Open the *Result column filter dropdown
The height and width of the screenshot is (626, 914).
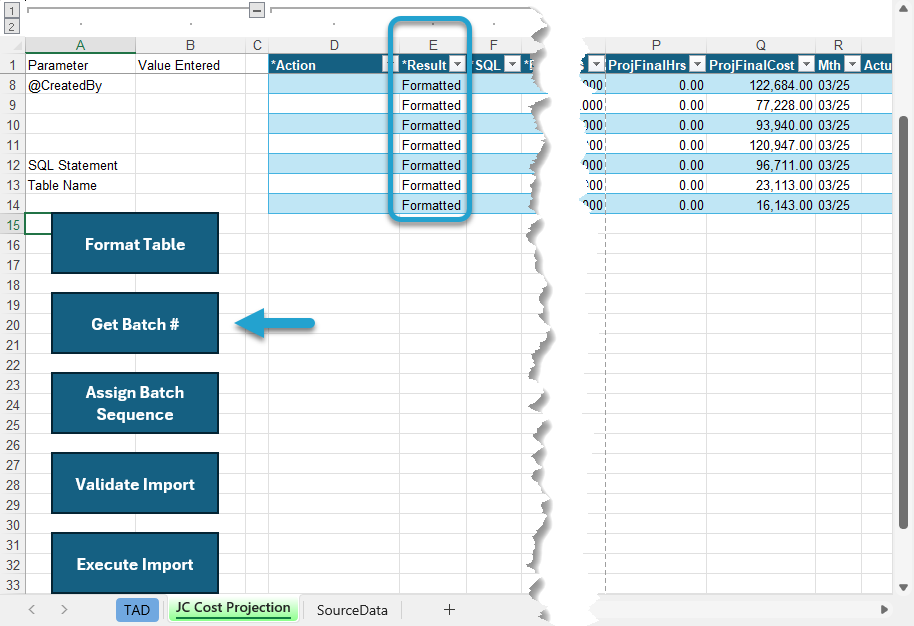(458, 64)
